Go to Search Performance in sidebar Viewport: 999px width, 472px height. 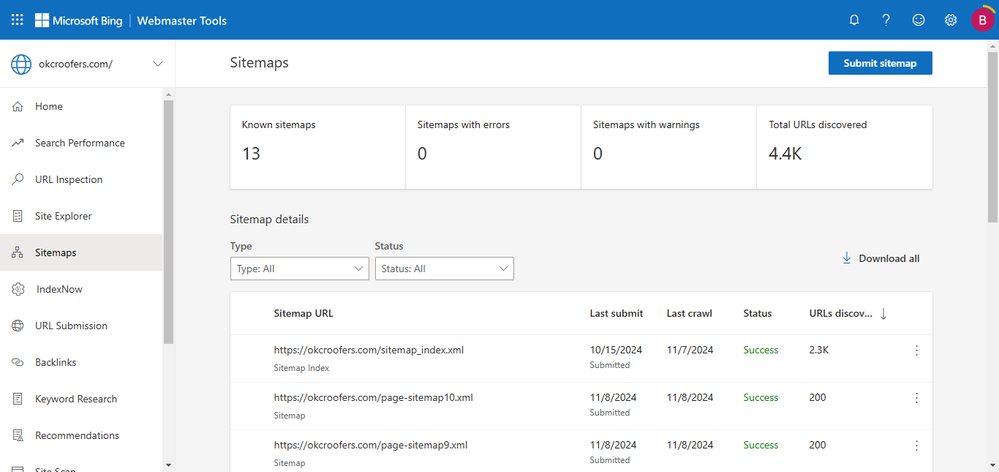[x=79, y=143]
